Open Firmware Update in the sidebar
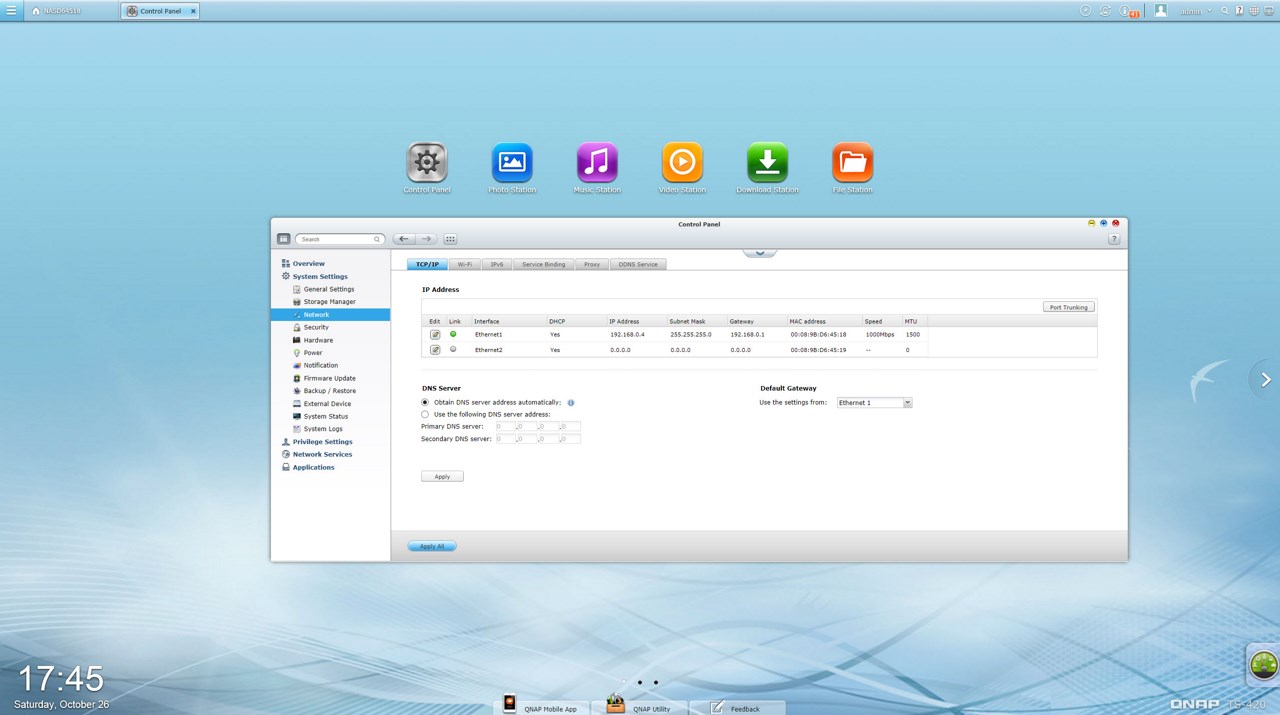 330,378
